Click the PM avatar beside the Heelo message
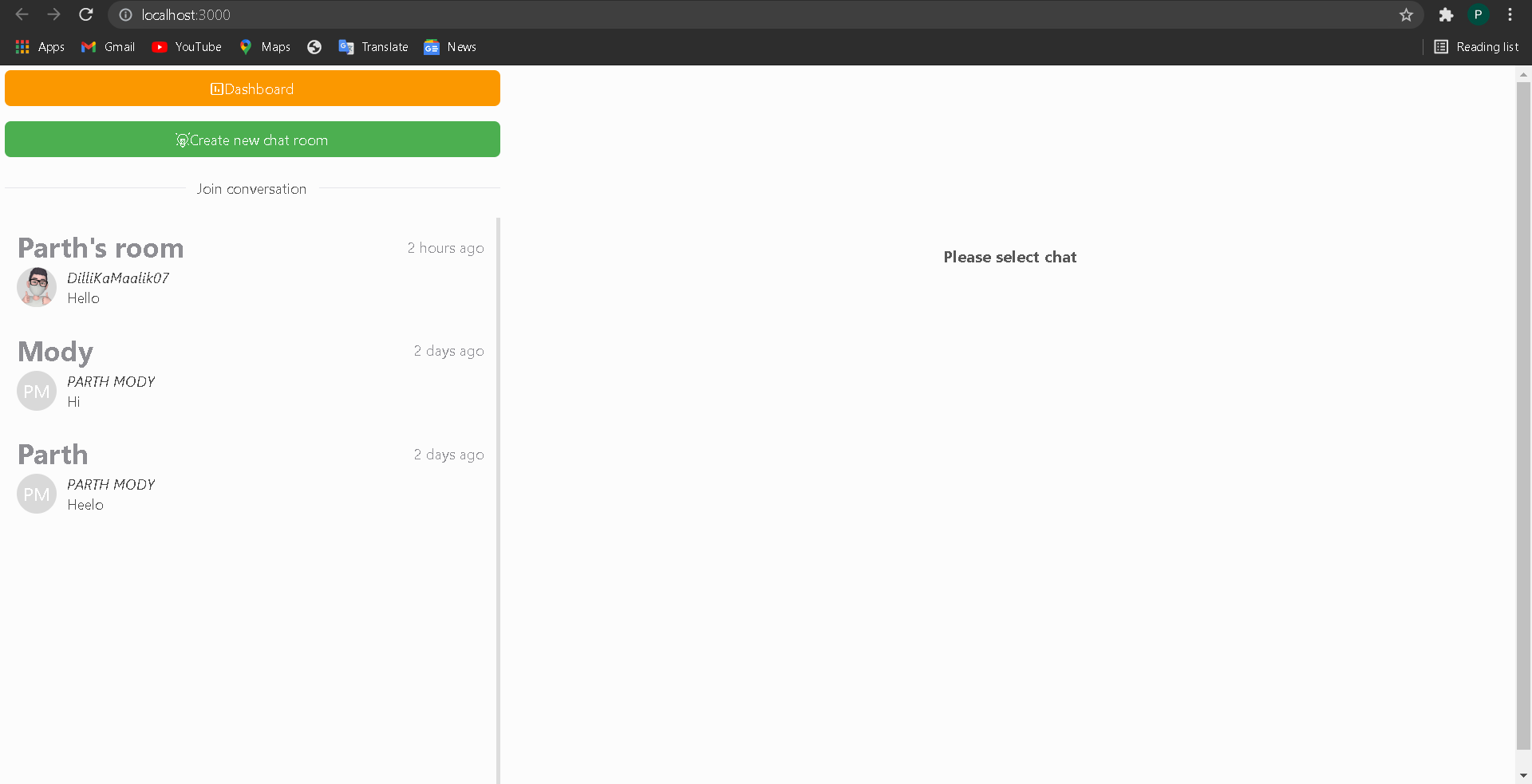 (x=37, y=494)
